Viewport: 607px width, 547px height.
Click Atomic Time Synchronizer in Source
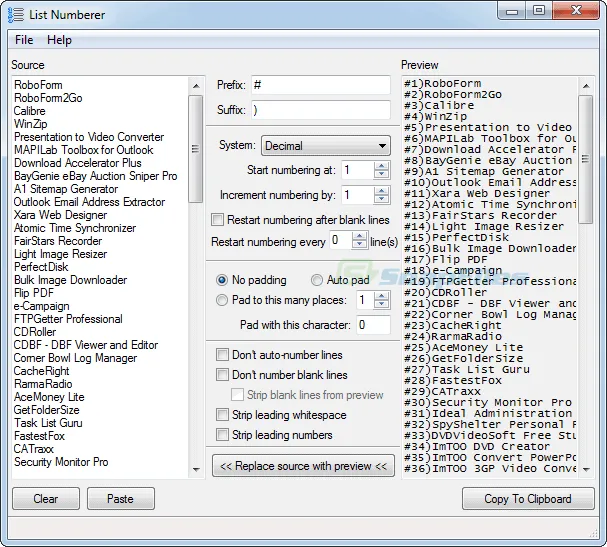pyautogui.click(x=75, y=228)
